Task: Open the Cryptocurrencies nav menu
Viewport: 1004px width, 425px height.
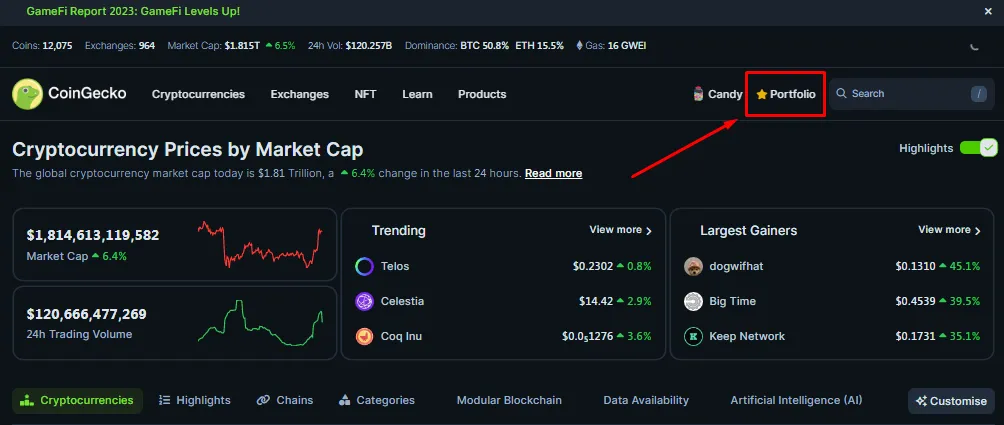Action: [x=198, y=94]
